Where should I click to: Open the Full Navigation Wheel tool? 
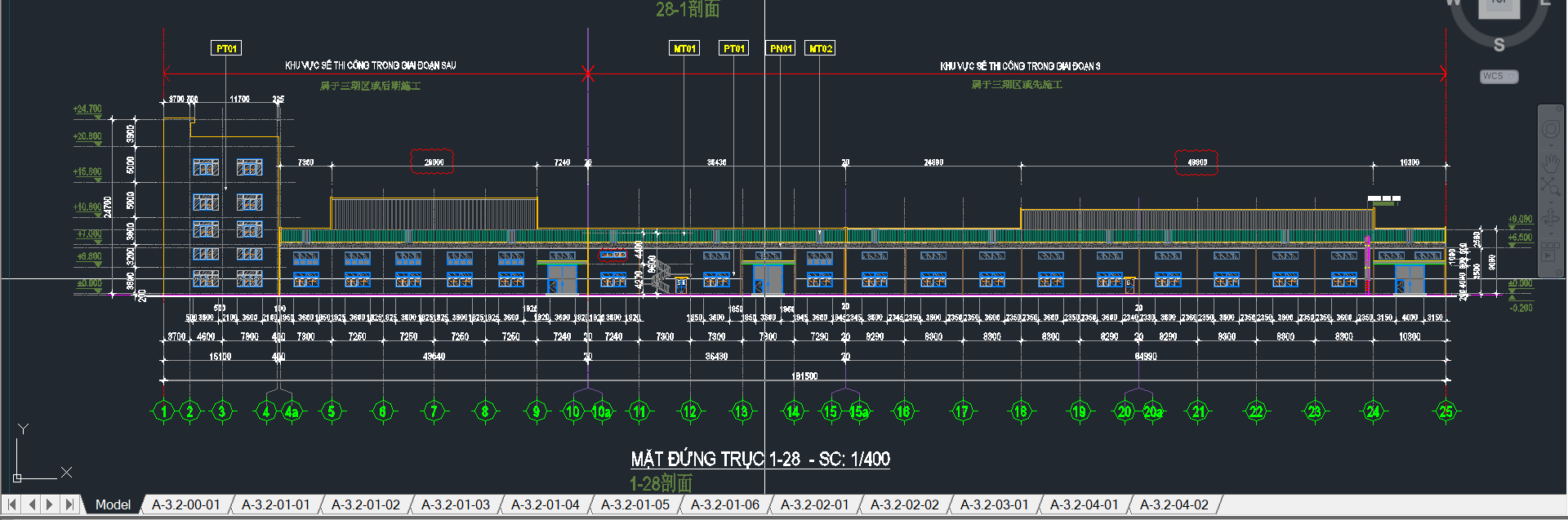tap(1550, 130)
